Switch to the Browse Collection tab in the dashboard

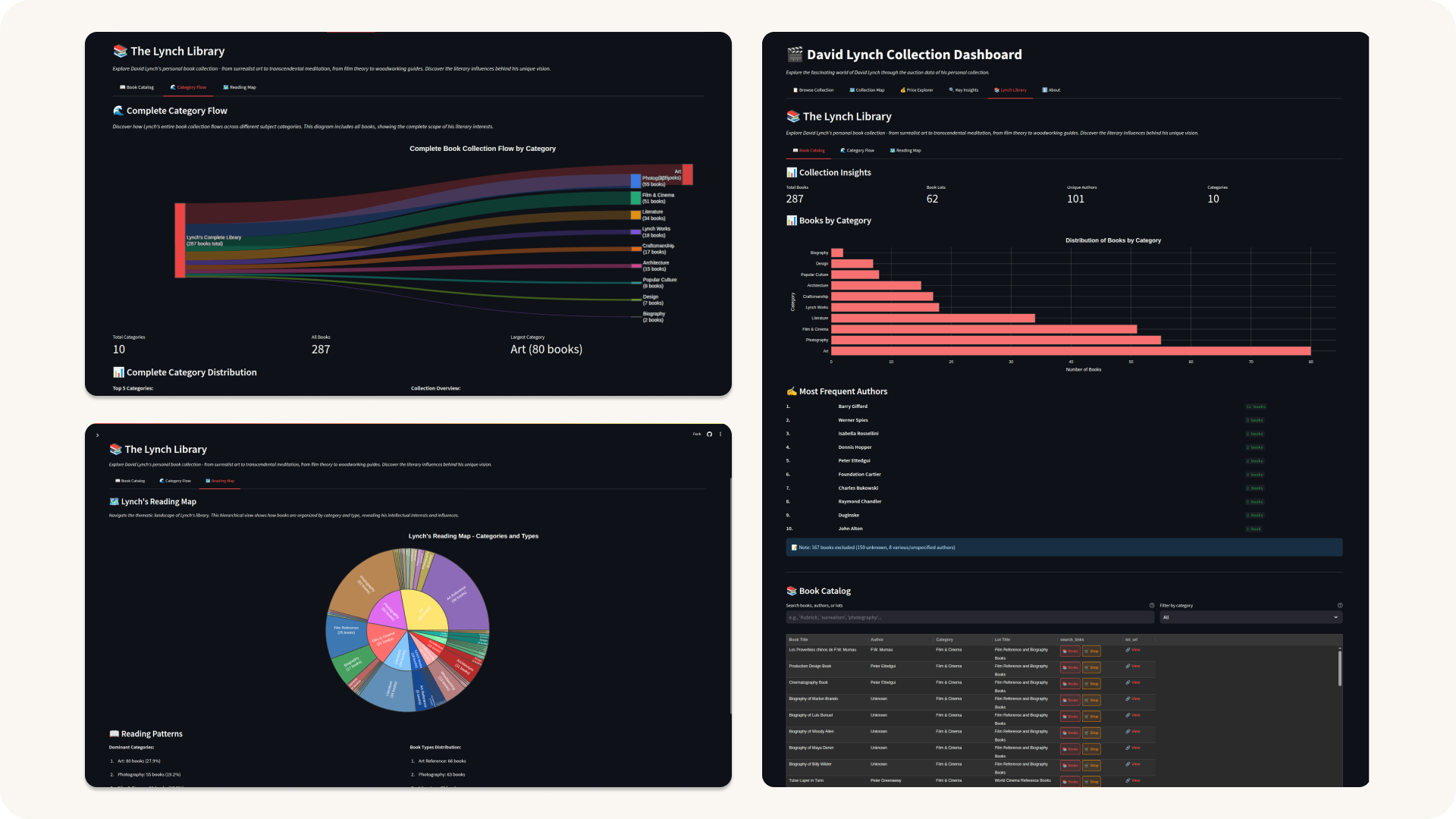click(813, 90)
